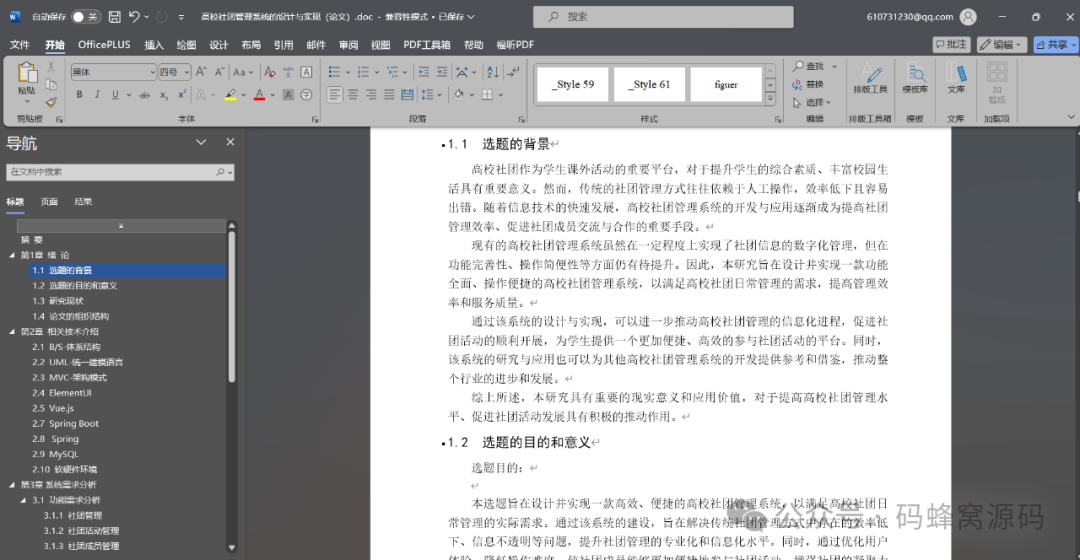Click the Decrease Font Size icon
Image resolution: width=1080 pixels, height=560 pixels.
point(219,72)
